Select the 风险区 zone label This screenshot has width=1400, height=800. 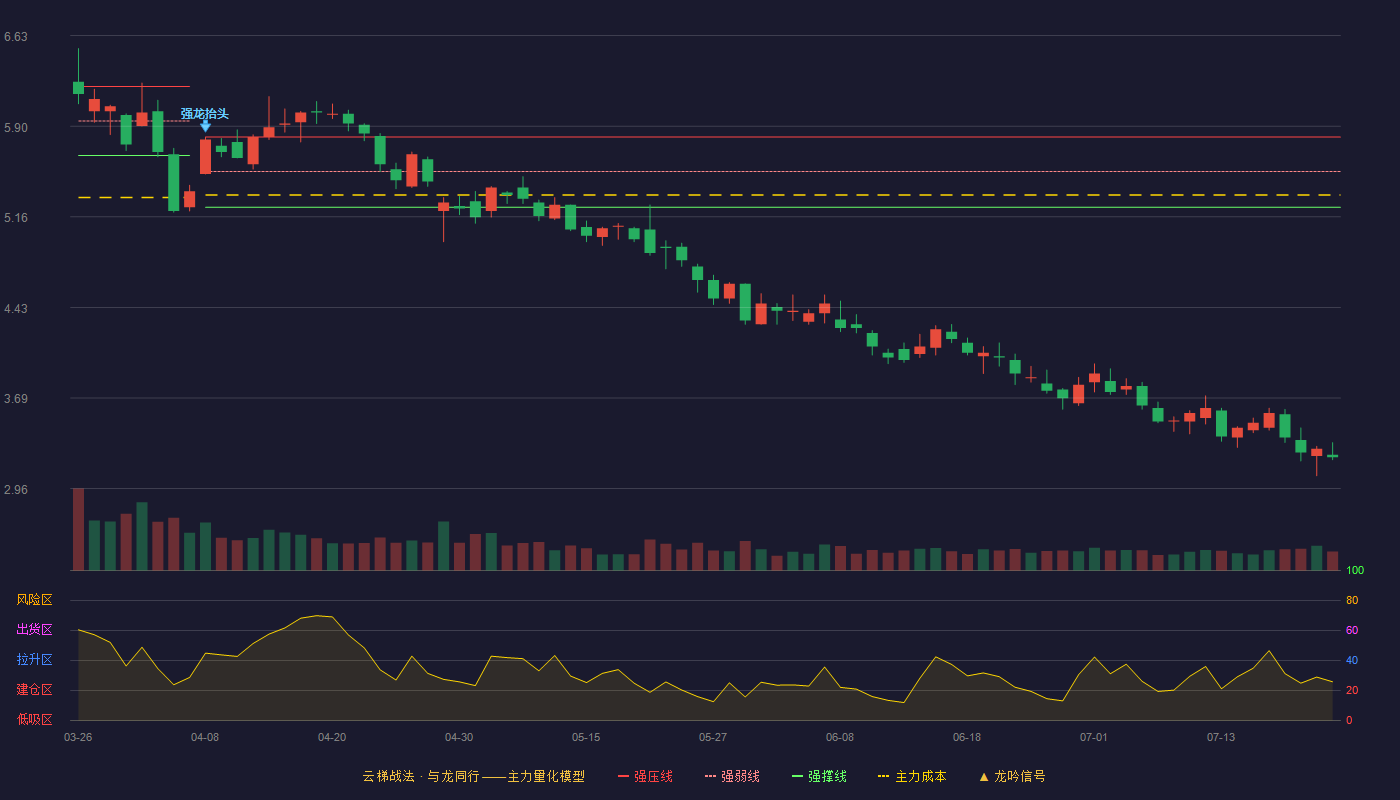[x=34, y=600]
